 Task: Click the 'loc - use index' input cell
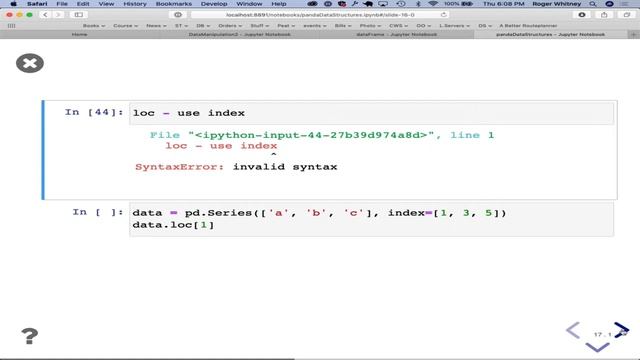tap(371, 113)
